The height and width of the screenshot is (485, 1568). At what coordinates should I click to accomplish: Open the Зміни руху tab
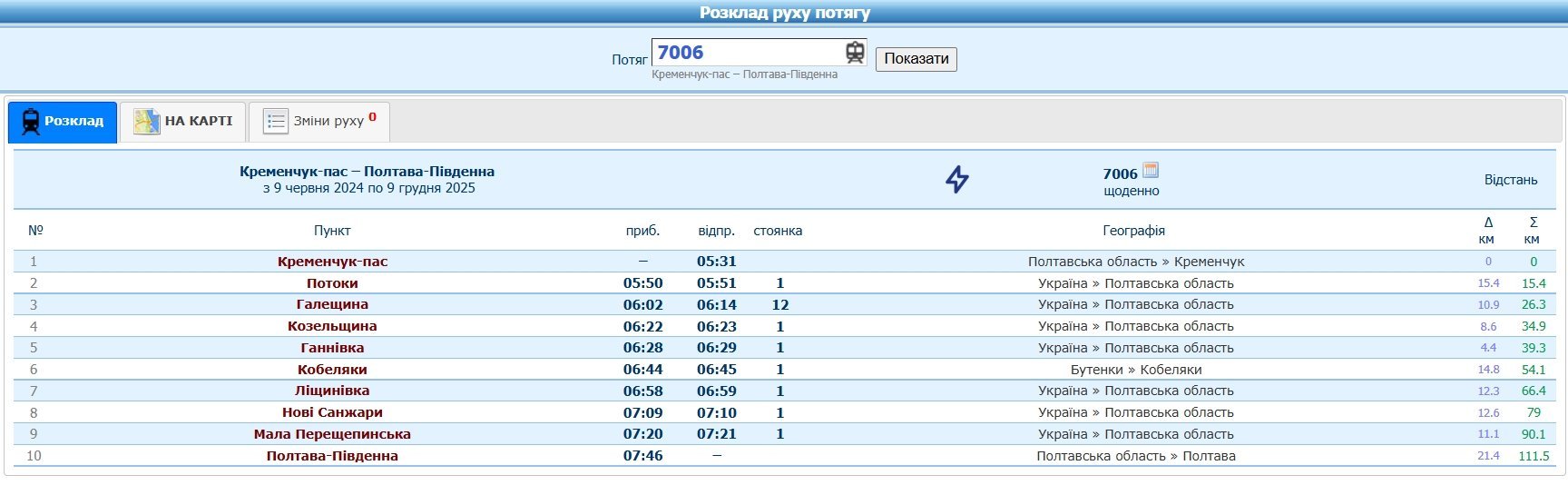click(x=328, y=121)
